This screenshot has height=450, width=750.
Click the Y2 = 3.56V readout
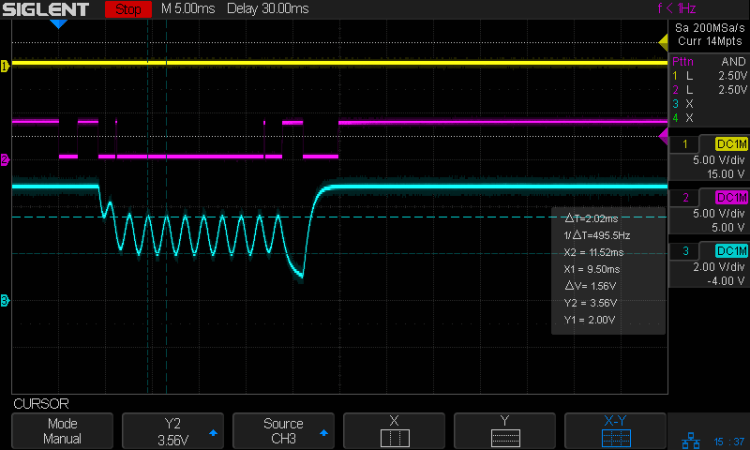click(x=590, y=303)
